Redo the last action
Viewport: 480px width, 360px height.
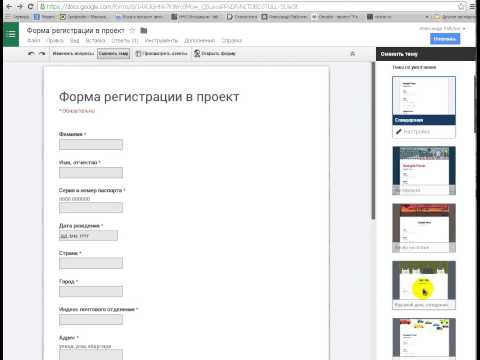(42, 54)
